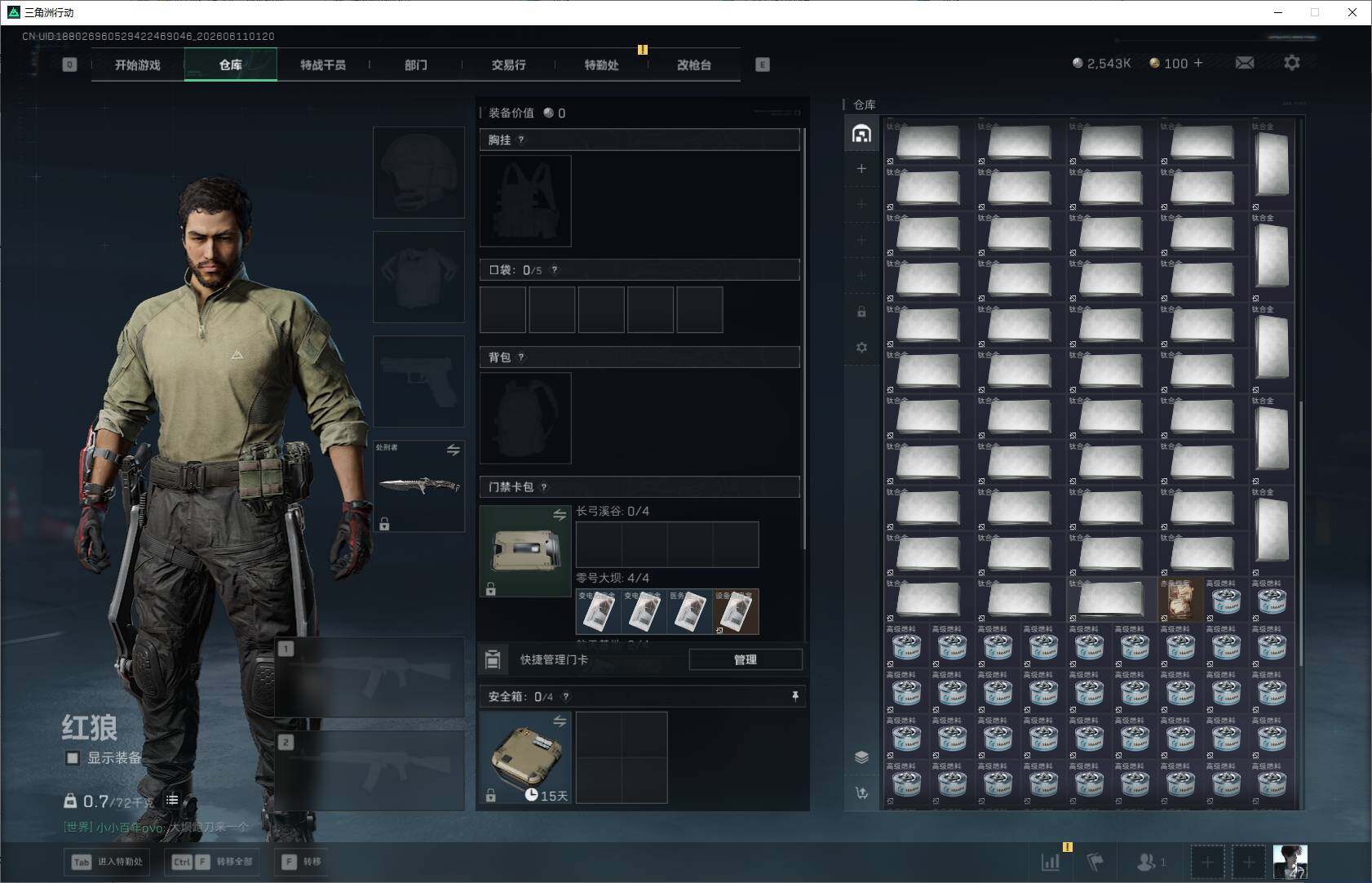Open the settings gear in top bar

pyautogui.click(x=1292, y=63)
